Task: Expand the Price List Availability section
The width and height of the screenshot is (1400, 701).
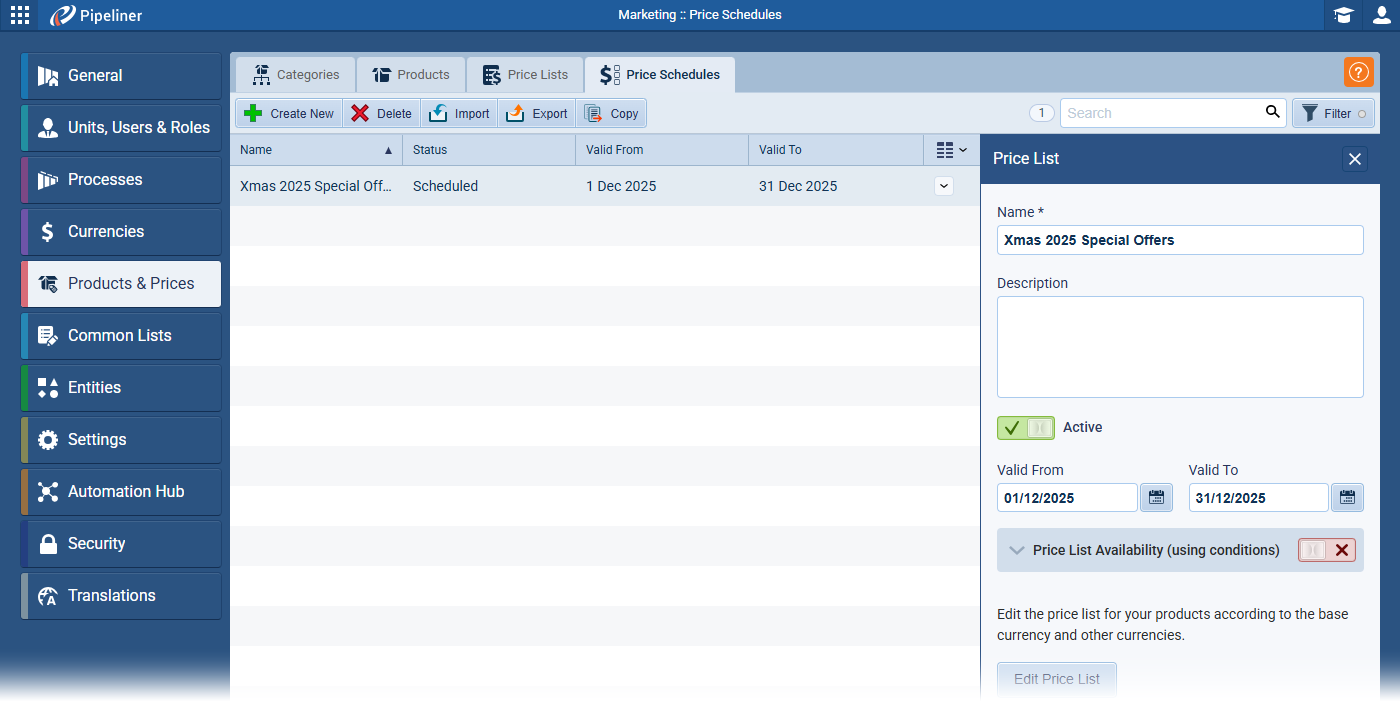Action: (1017, 550)
